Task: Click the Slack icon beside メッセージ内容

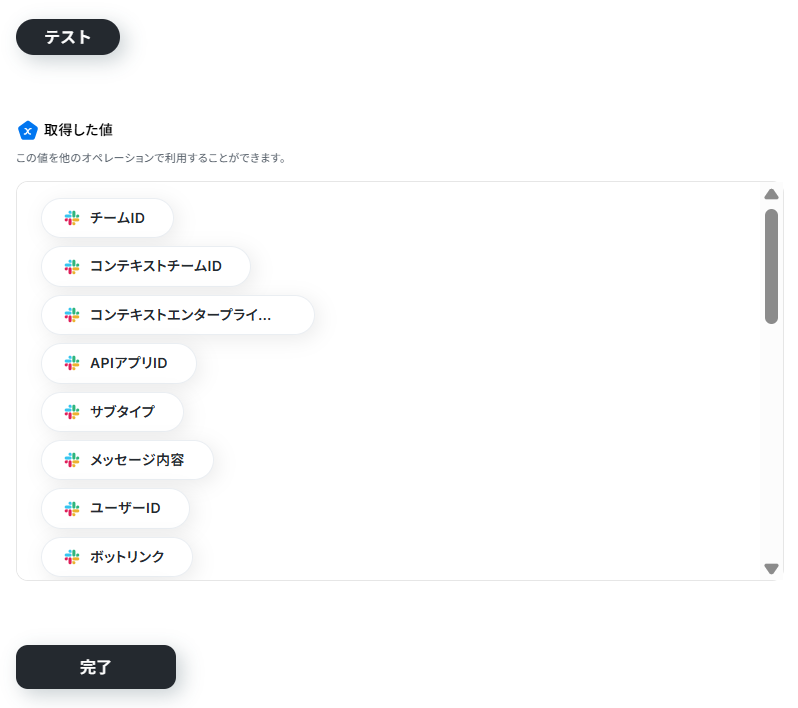Action: [x=72, y=460]
